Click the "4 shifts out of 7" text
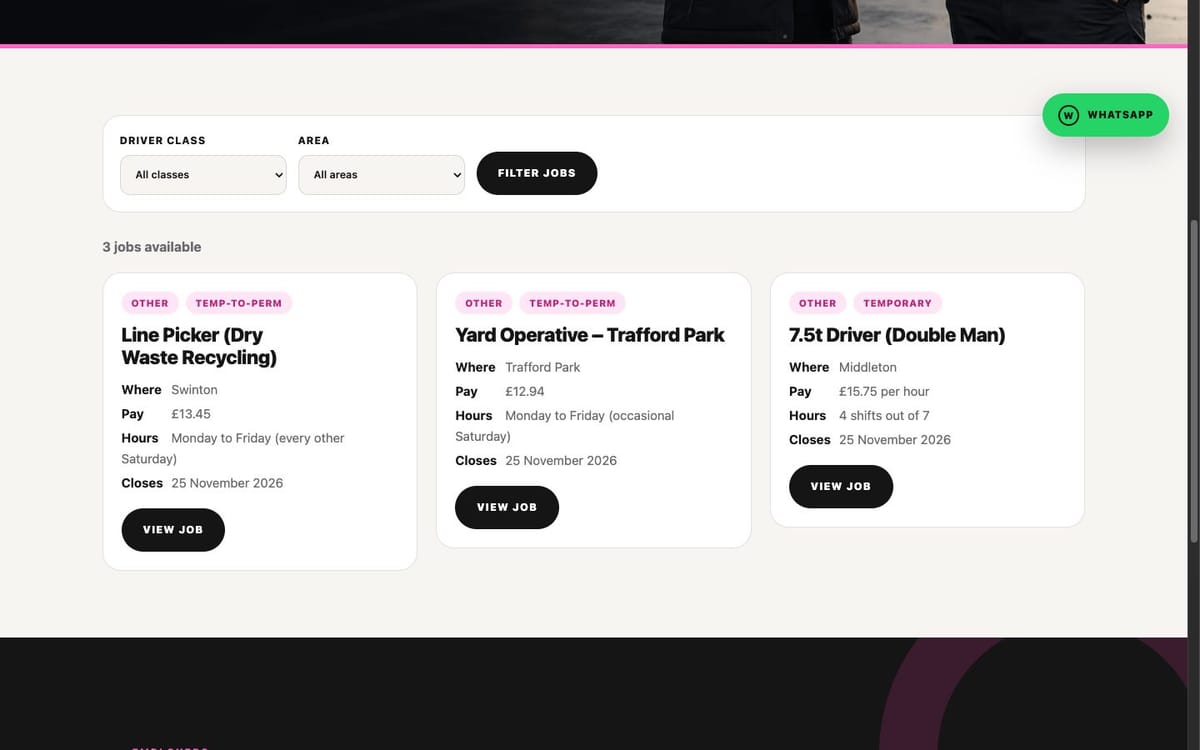The width and height of the screenshot is (1200, 750). tap(884, 416)
